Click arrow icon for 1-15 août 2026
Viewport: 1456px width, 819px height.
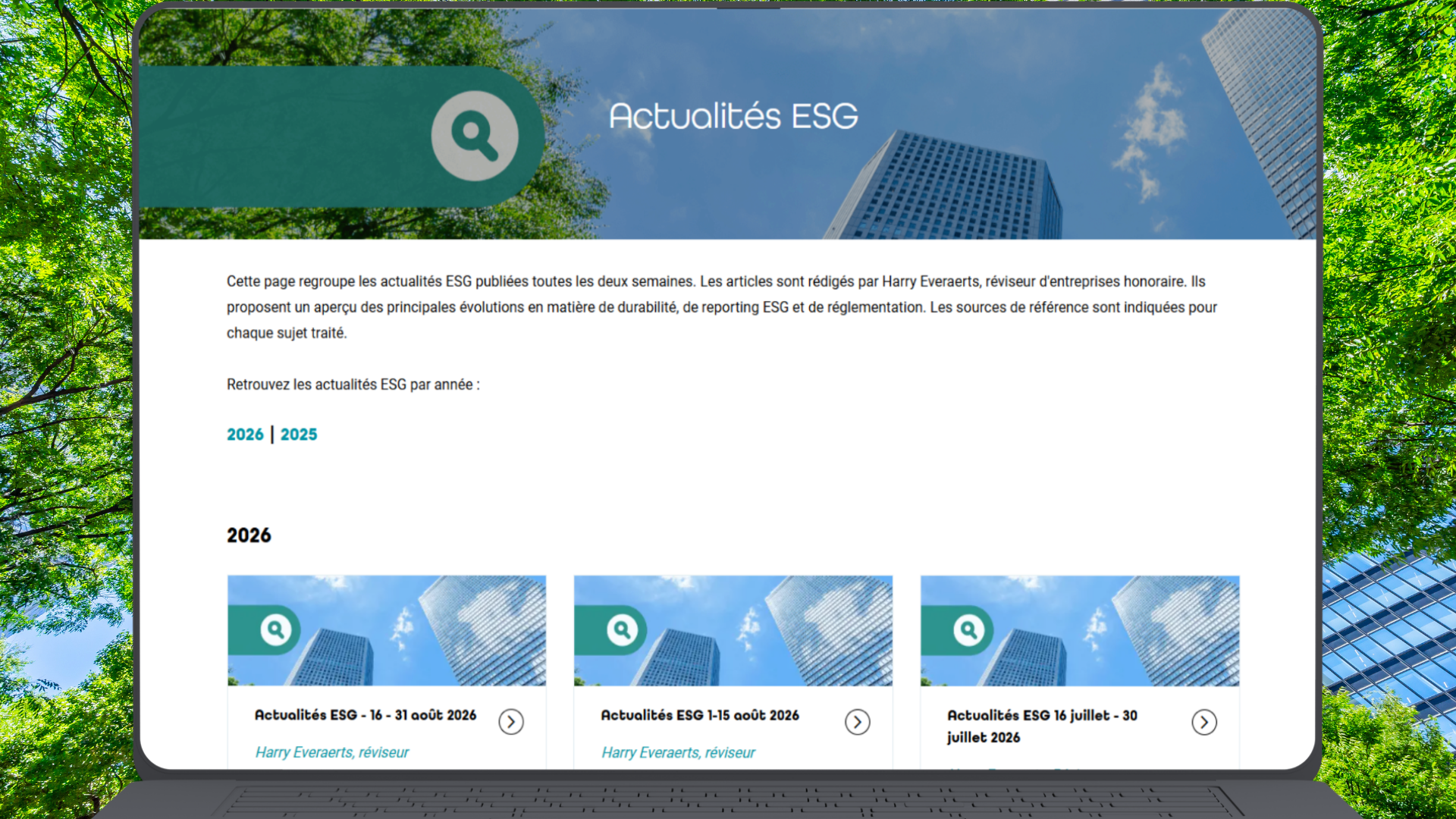click(x=858, y=722)
